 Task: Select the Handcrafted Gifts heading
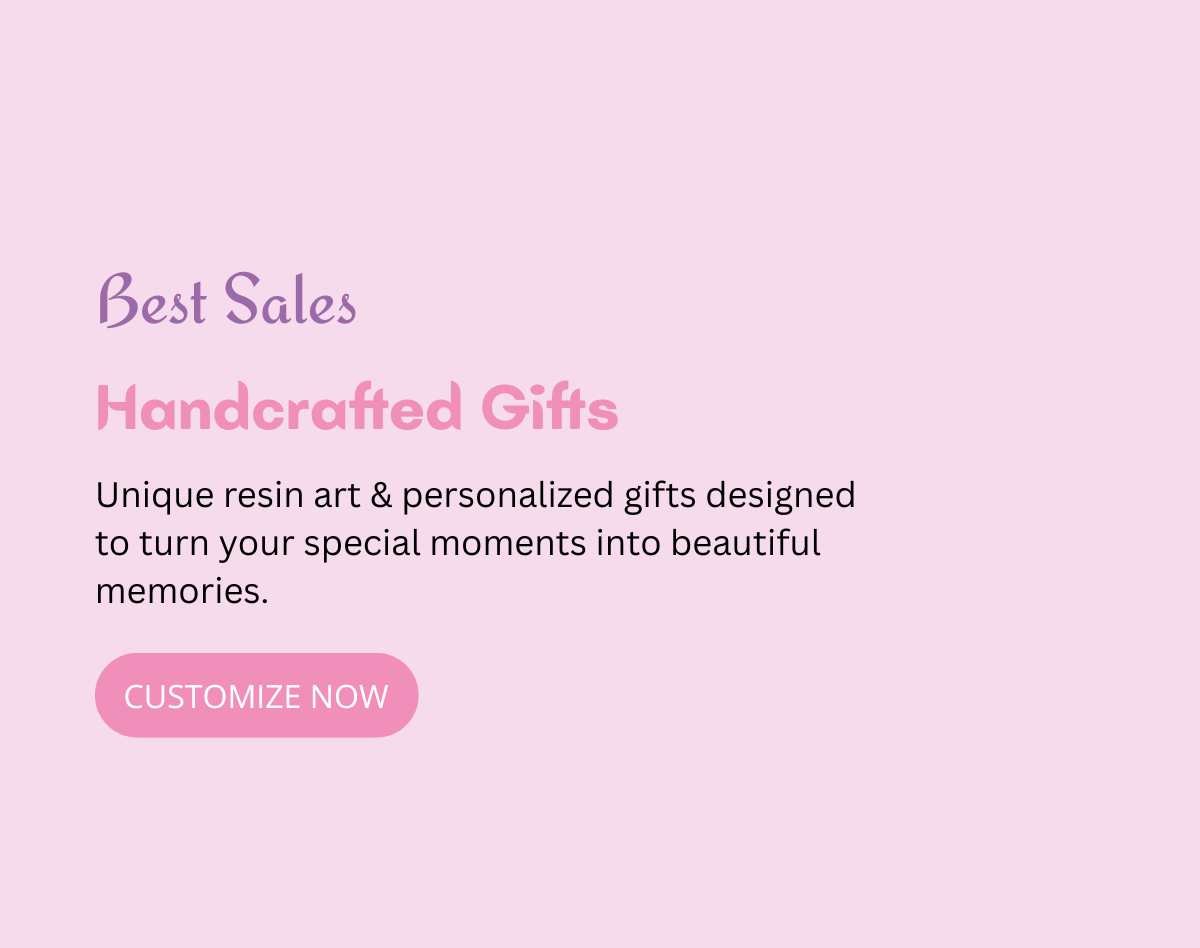(357, 408)
